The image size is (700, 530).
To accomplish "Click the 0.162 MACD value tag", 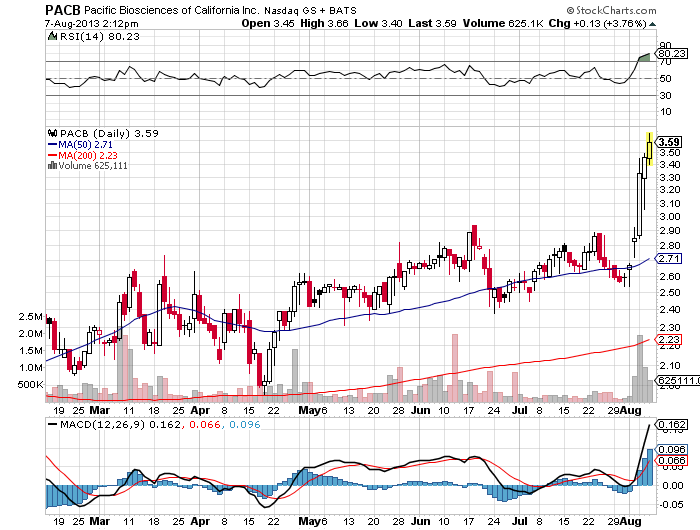I will [x=672, y=424].
